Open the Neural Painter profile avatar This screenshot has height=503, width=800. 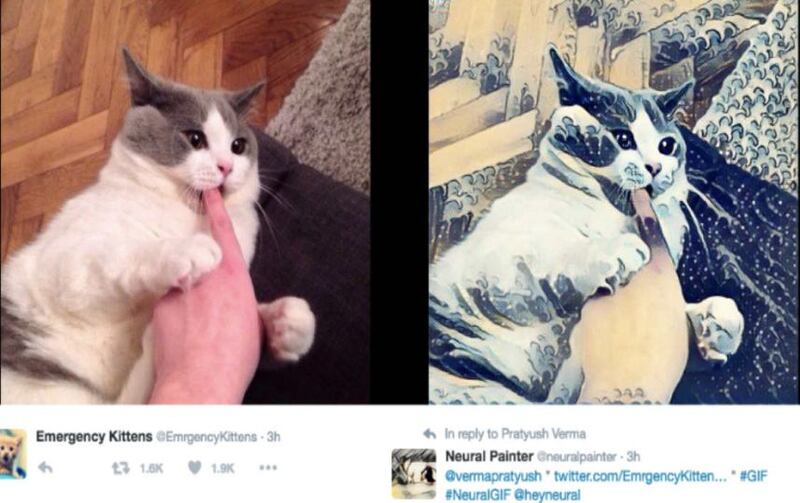click(x=414, y=473)
